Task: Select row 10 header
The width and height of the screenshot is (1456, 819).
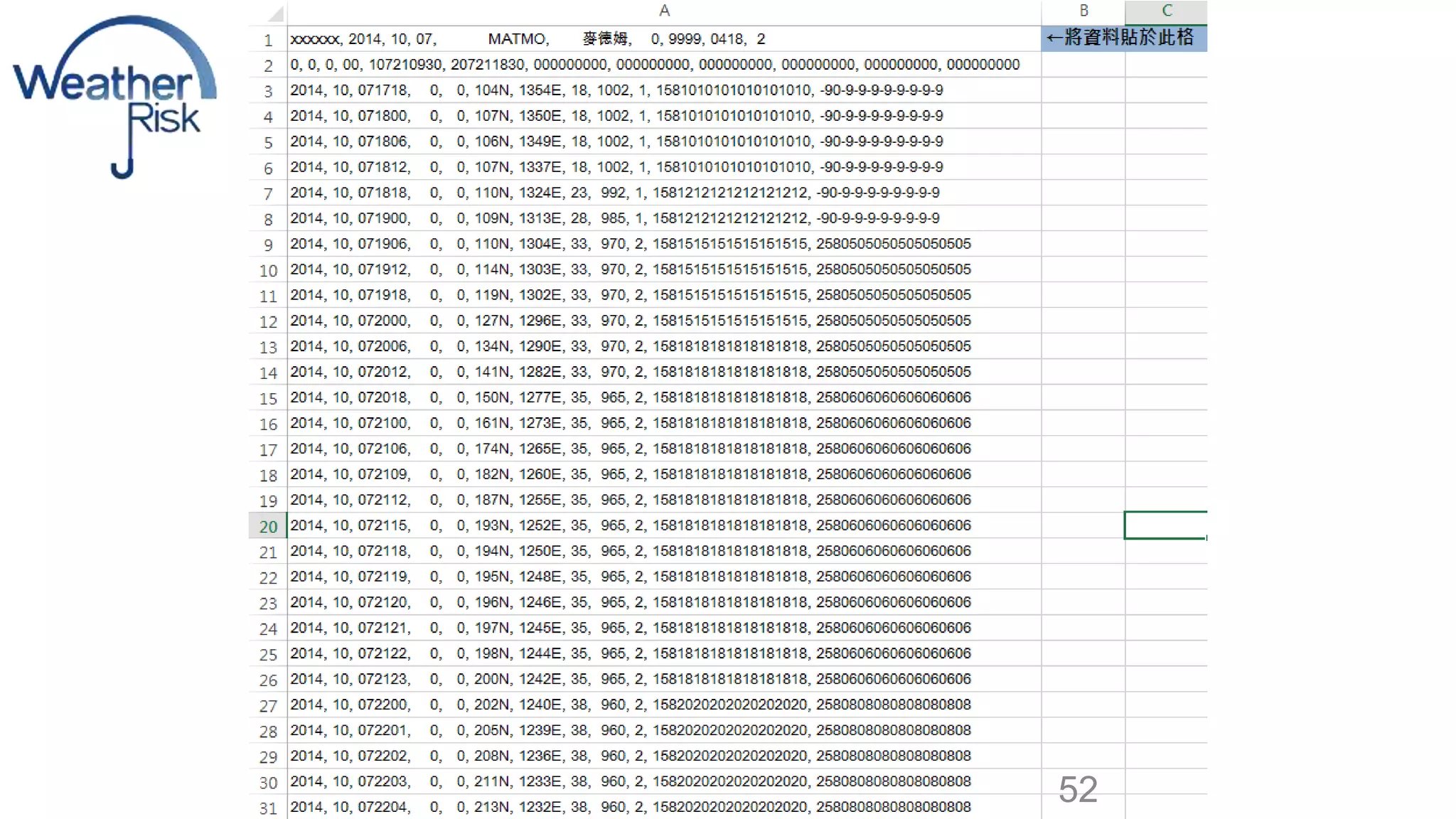Action: pyautogui.click(x=268, y=270)
